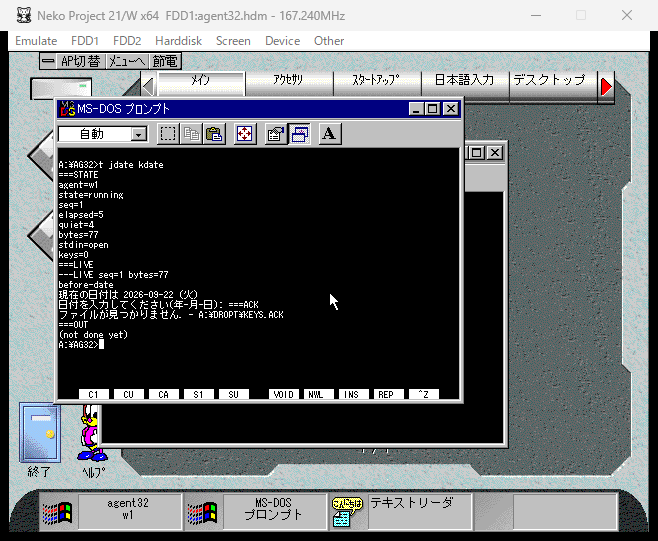Click the S1 function key label
The height and width of the screenshot is (541, 658).
198,395
